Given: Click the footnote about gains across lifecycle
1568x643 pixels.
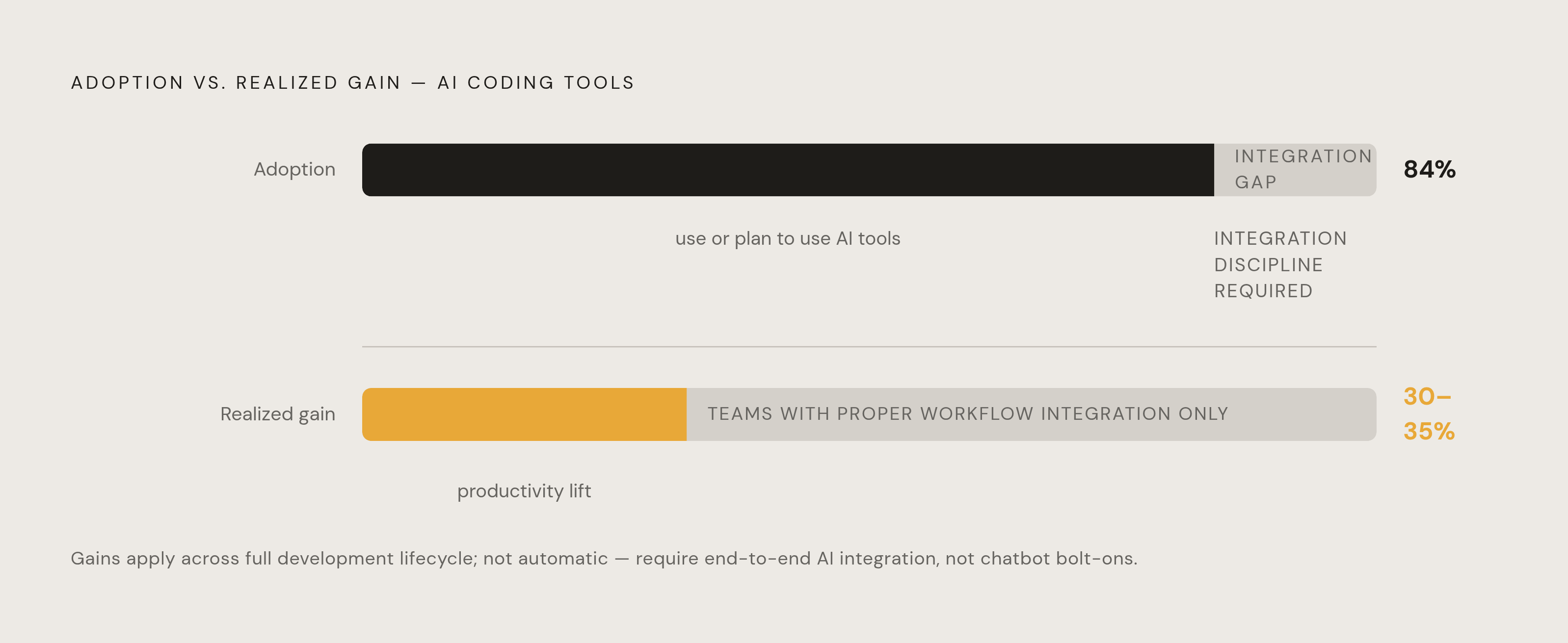Looking at the screenshot, I should click(x=604, y=559).
